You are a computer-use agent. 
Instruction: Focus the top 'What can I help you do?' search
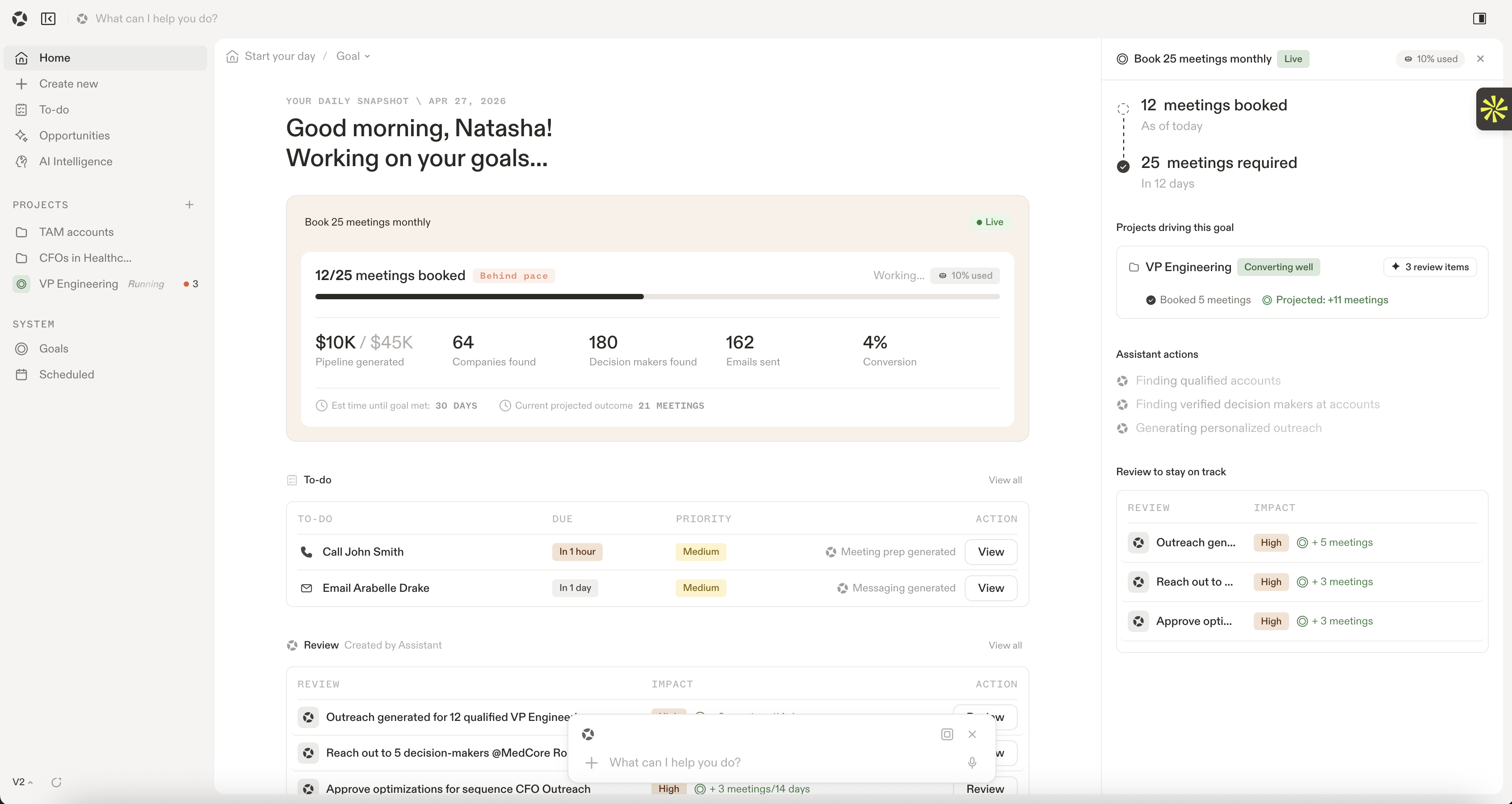pyautogui.click(x=156, y=19)
